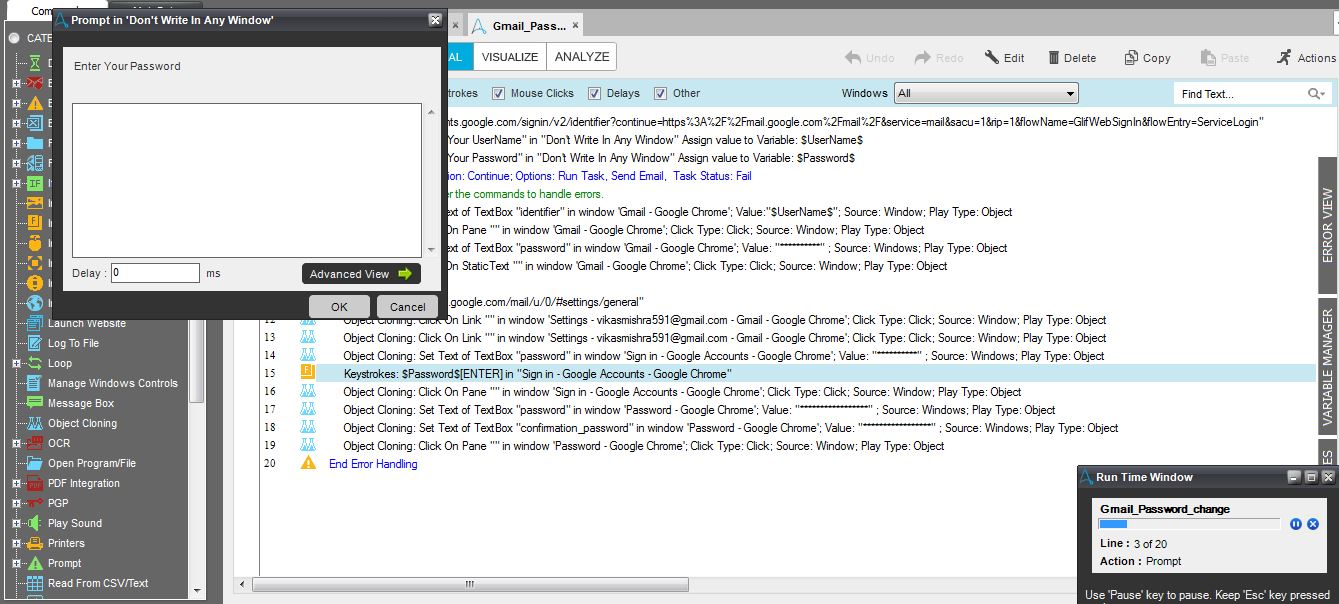Click the Advanced View button
Viewport: 1339px width, 604px height.
[360, 274]
